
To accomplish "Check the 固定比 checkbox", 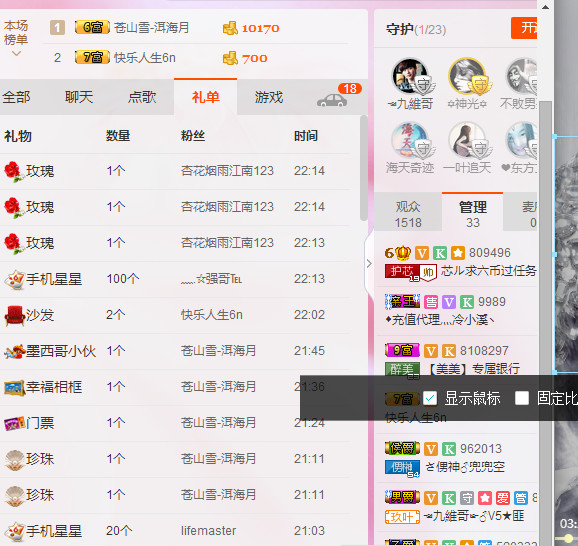I will (522, 398).
